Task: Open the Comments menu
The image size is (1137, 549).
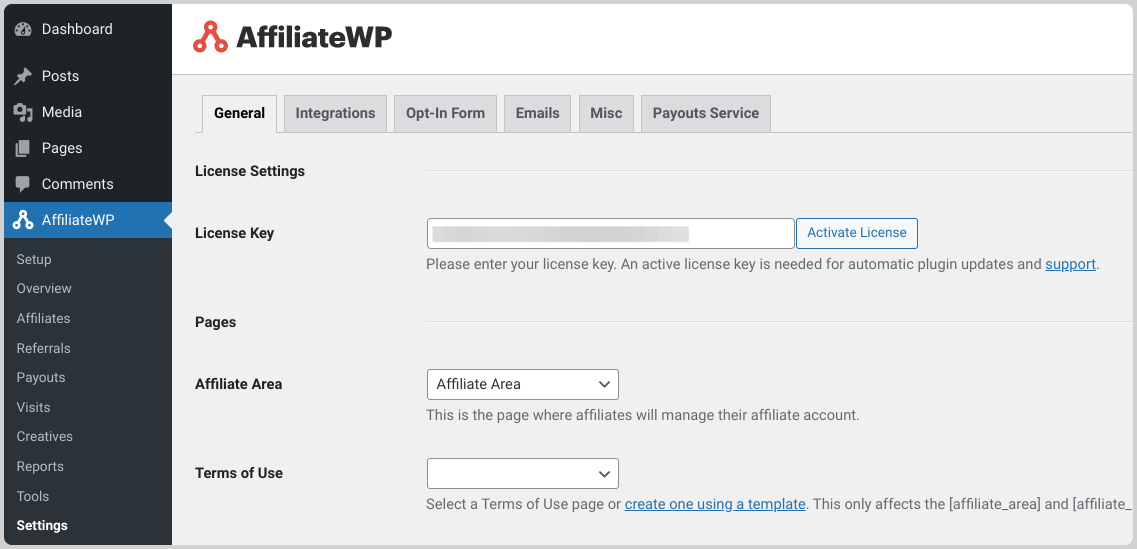Action: click(x=78, y=184)
